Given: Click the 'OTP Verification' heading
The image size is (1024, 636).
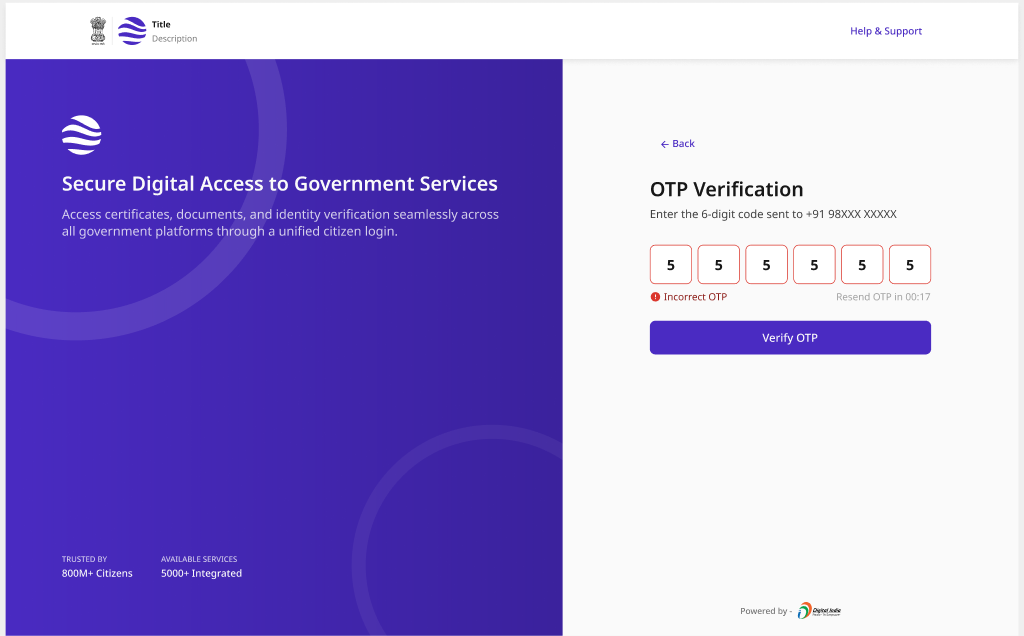Looking at the screenshot, I should point(726,189).
